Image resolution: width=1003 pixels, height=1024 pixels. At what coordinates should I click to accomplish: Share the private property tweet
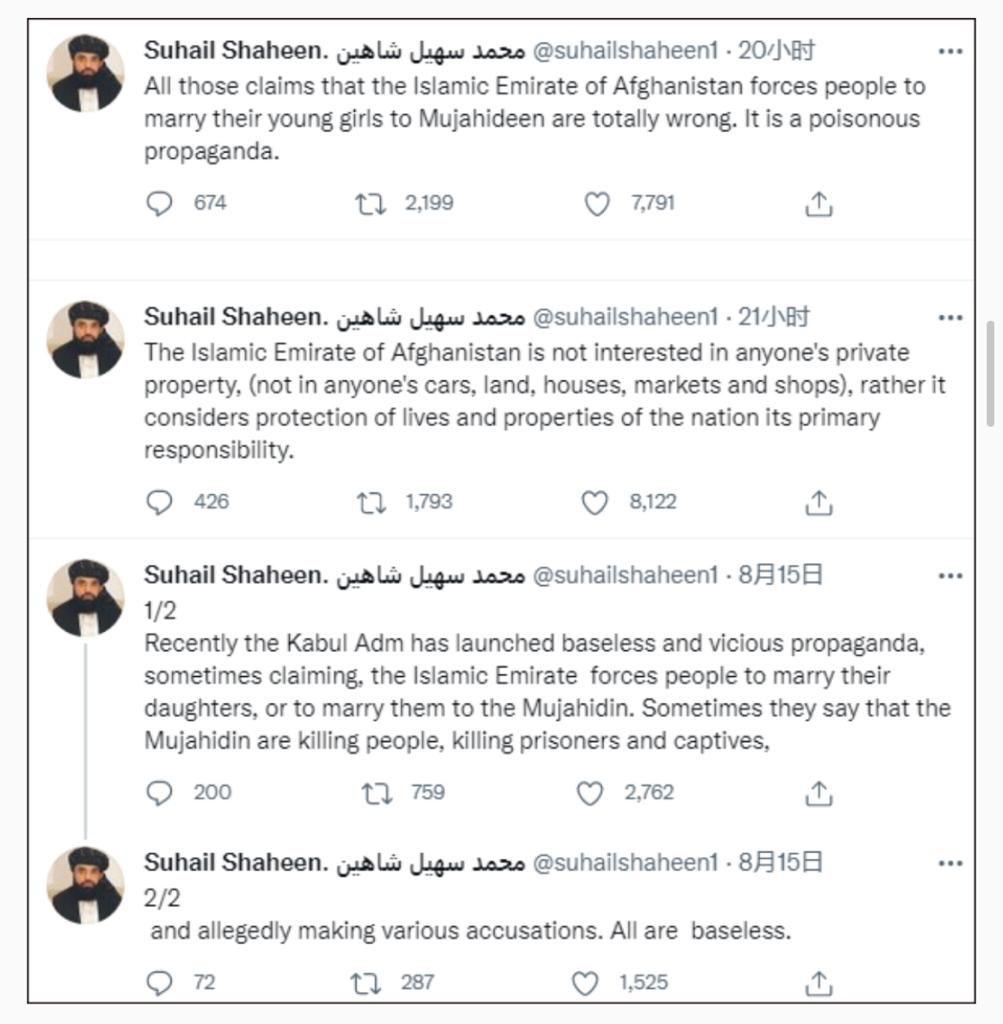(x=819, y=503)
